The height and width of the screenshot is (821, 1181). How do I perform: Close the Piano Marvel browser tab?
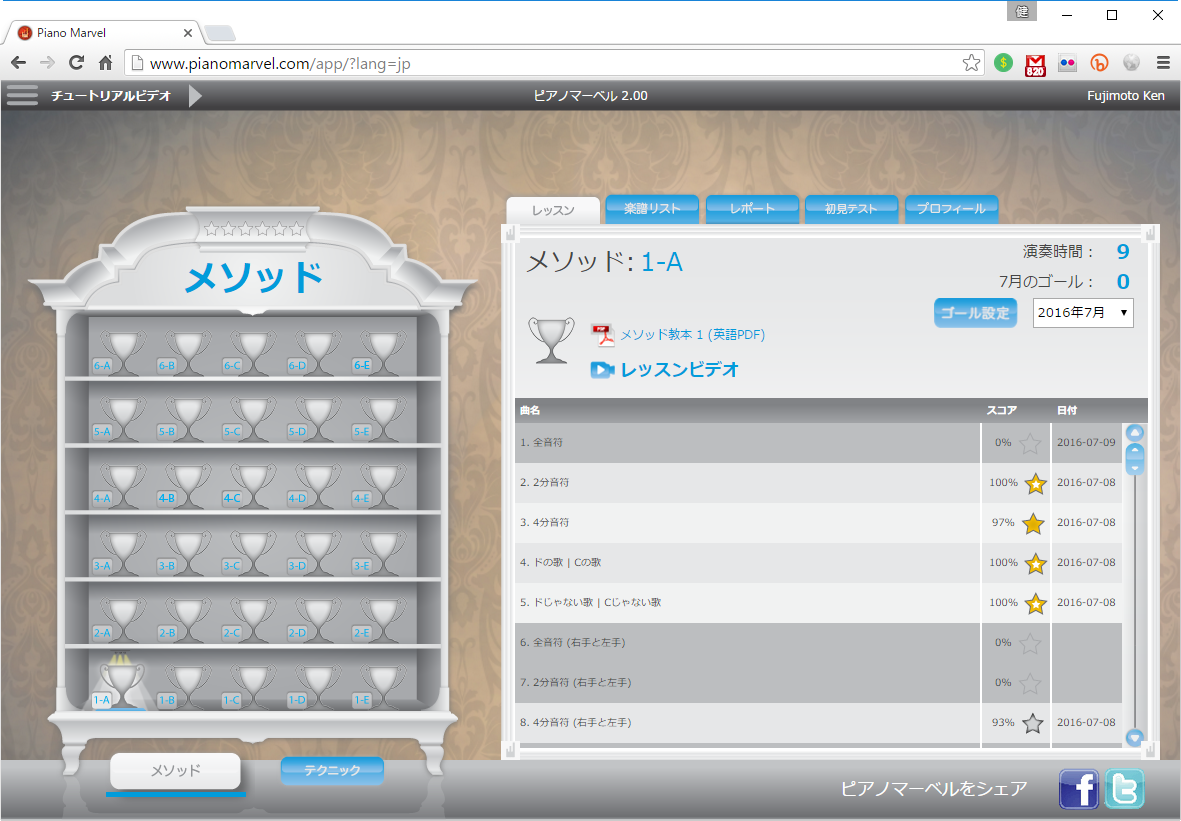click(x=188, y=33)
